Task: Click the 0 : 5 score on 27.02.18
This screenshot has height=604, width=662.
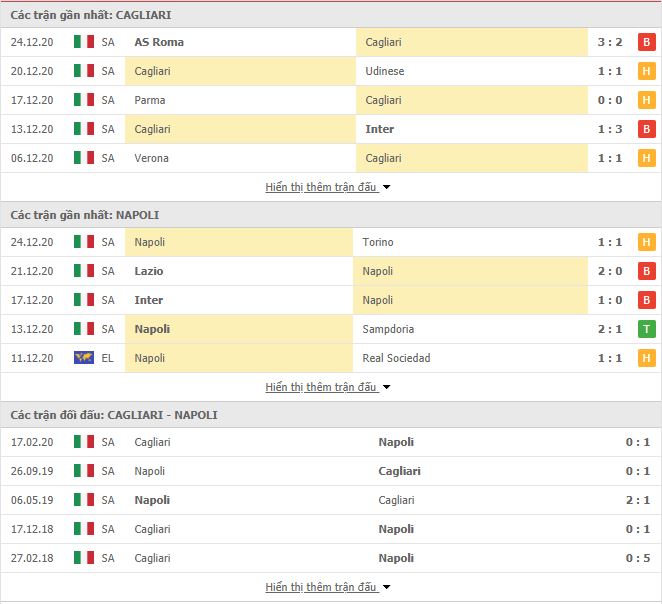Action: 638,558
